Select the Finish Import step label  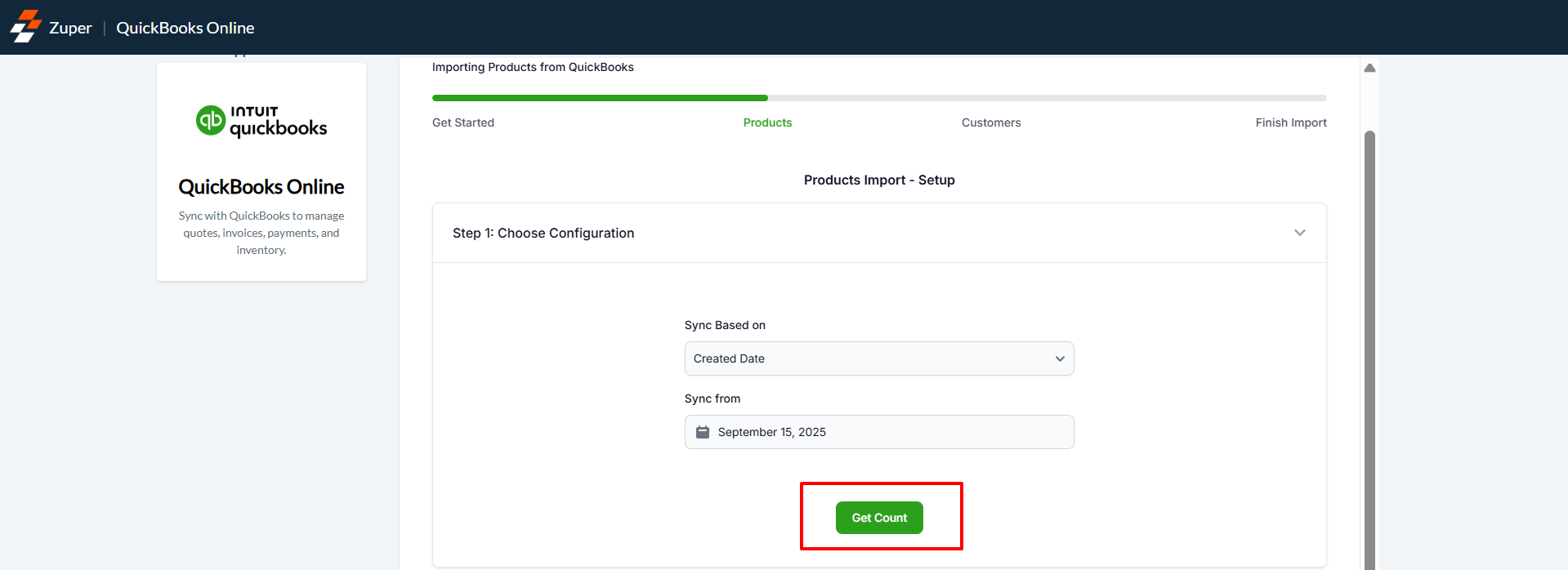(x=1291, y=122)
